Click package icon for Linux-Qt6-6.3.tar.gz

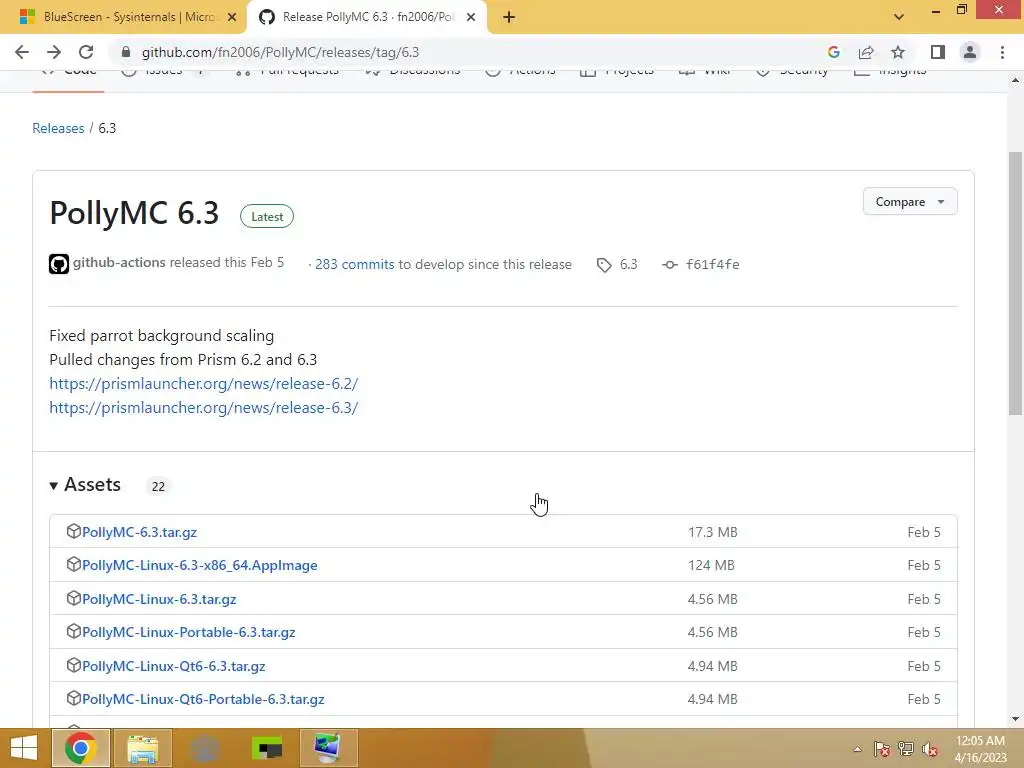73,665
